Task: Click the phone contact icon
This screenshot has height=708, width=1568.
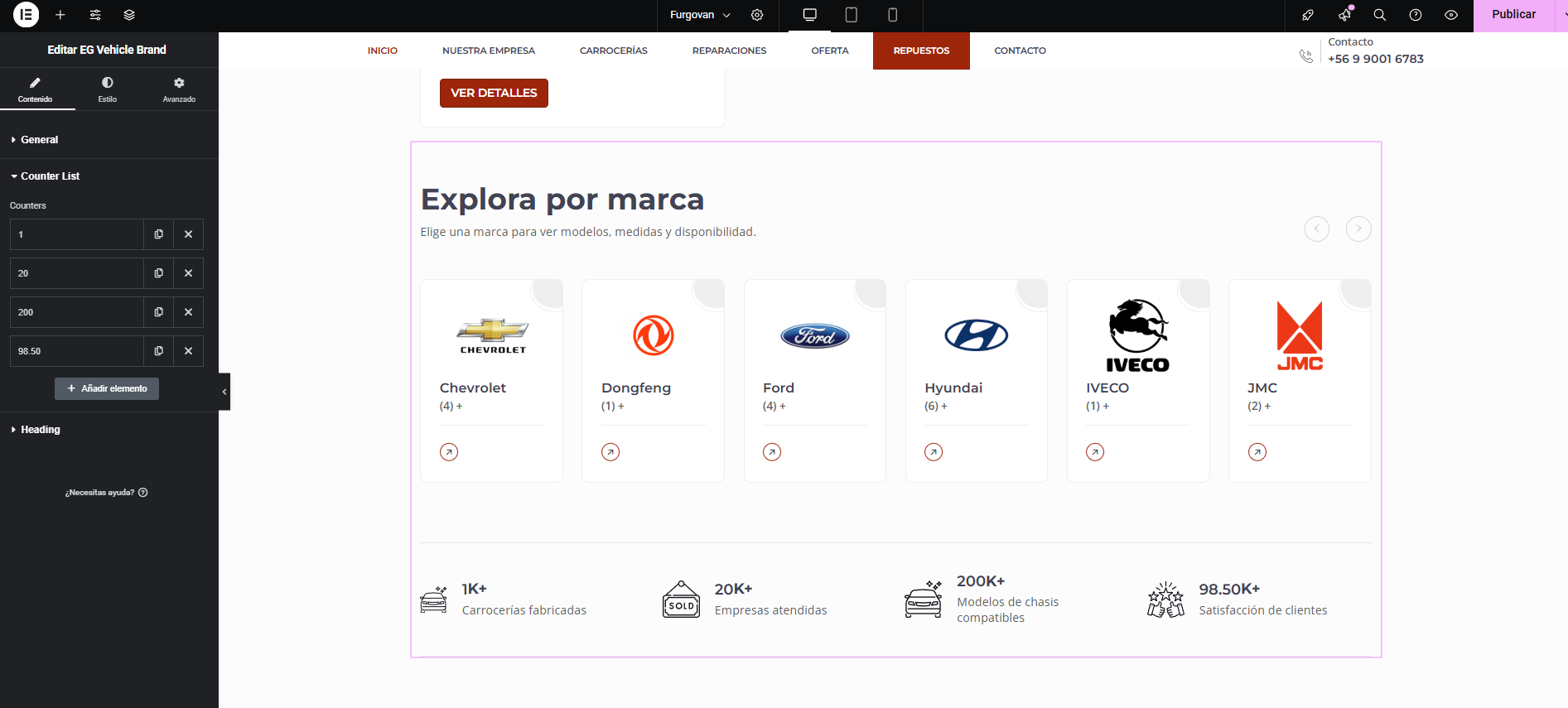Action: pos(1306,56)
